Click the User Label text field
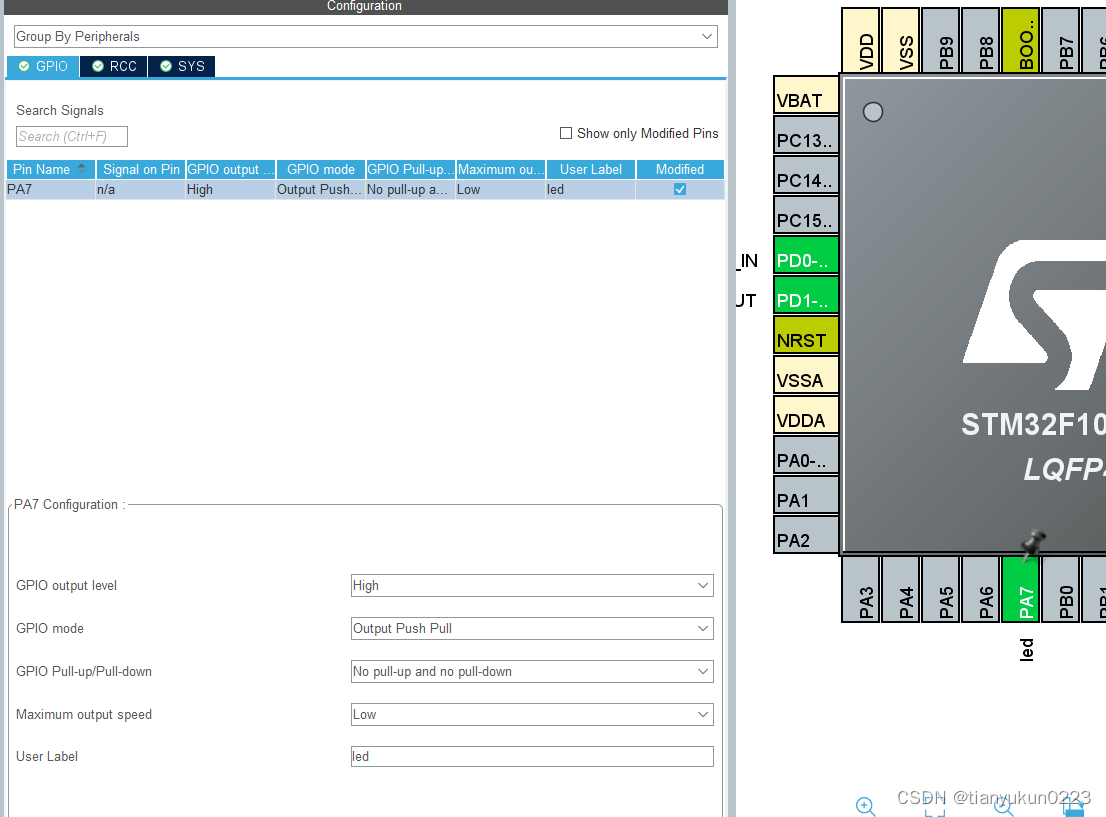This screenshot has width=1106, height=817. 532,756
